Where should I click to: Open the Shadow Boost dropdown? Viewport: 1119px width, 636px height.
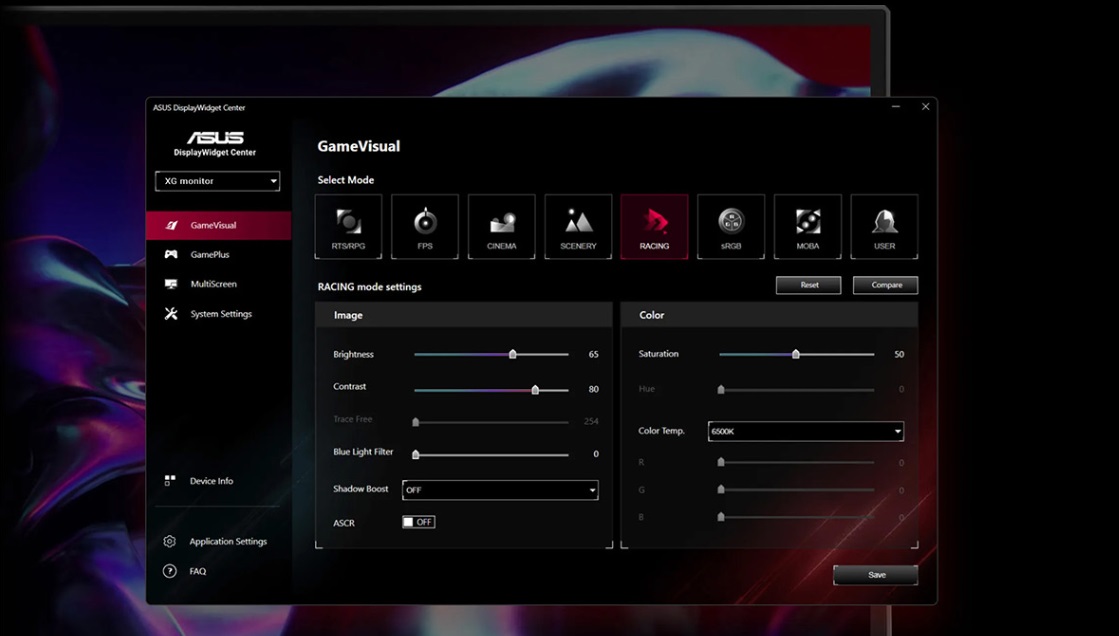point(500,490)
